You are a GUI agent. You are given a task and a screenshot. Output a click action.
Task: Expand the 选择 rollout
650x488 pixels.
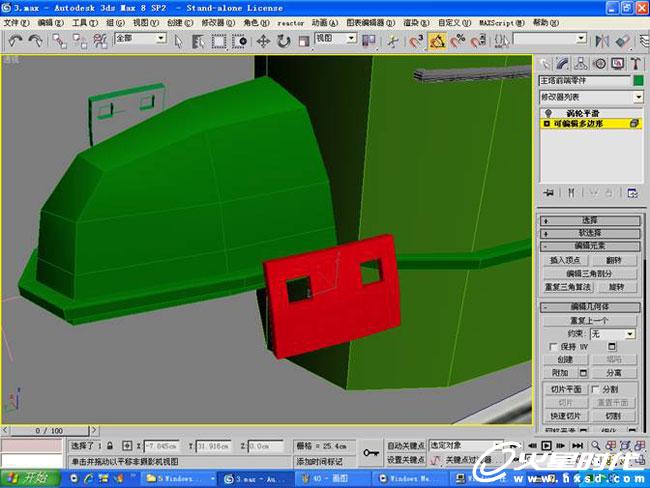(590, 220)
